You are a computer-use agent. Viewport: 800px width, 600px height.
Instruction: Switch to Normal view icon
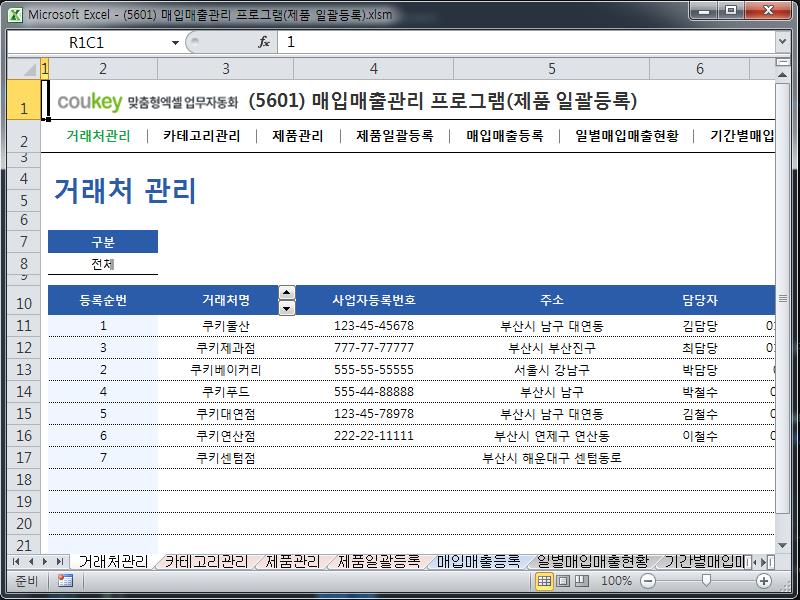(x=544, y=581)
